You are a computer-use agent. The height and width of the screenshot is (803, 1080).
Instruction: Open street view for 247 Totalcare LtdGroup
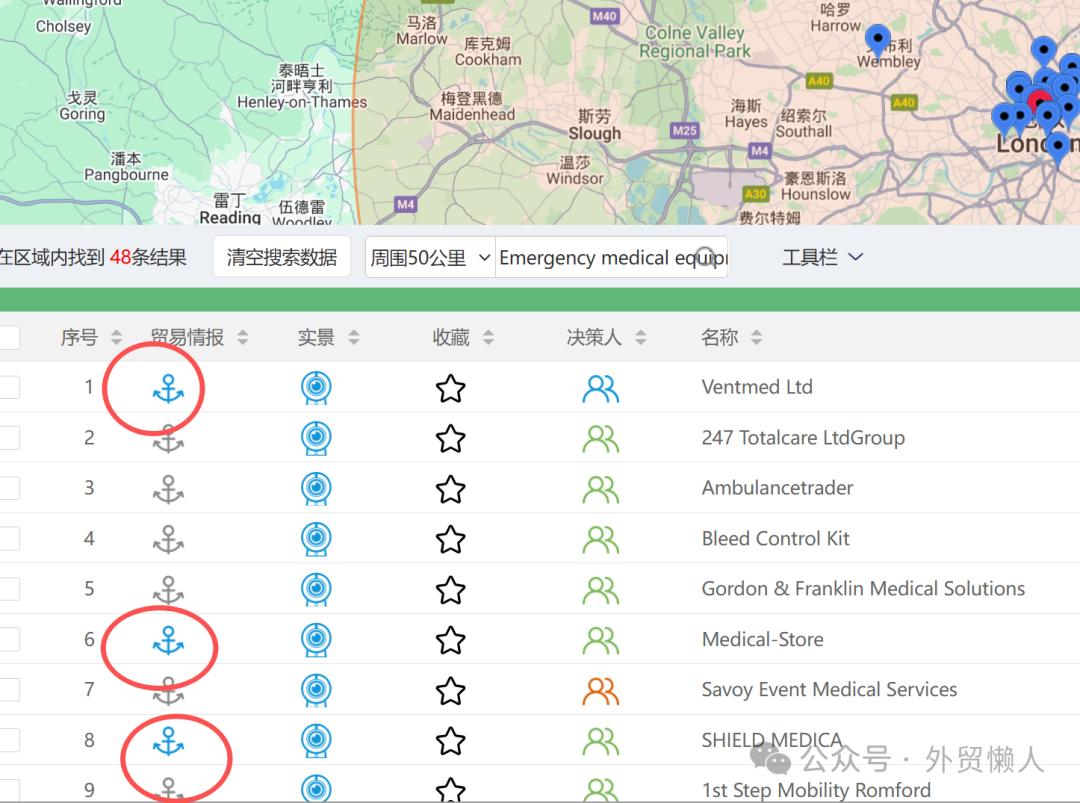[x=316, y=438]
